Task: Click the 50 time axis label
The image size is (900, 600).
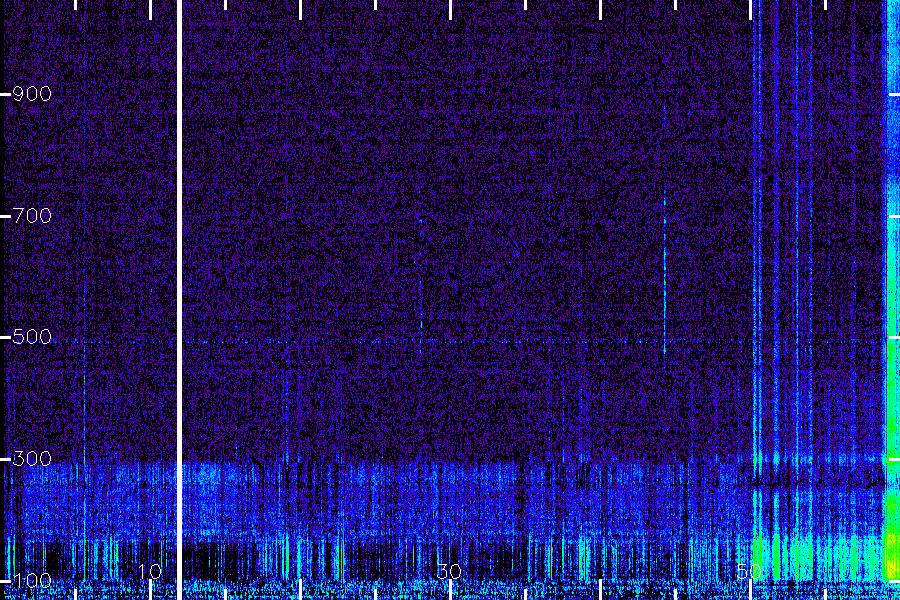Action: (749, 571)
